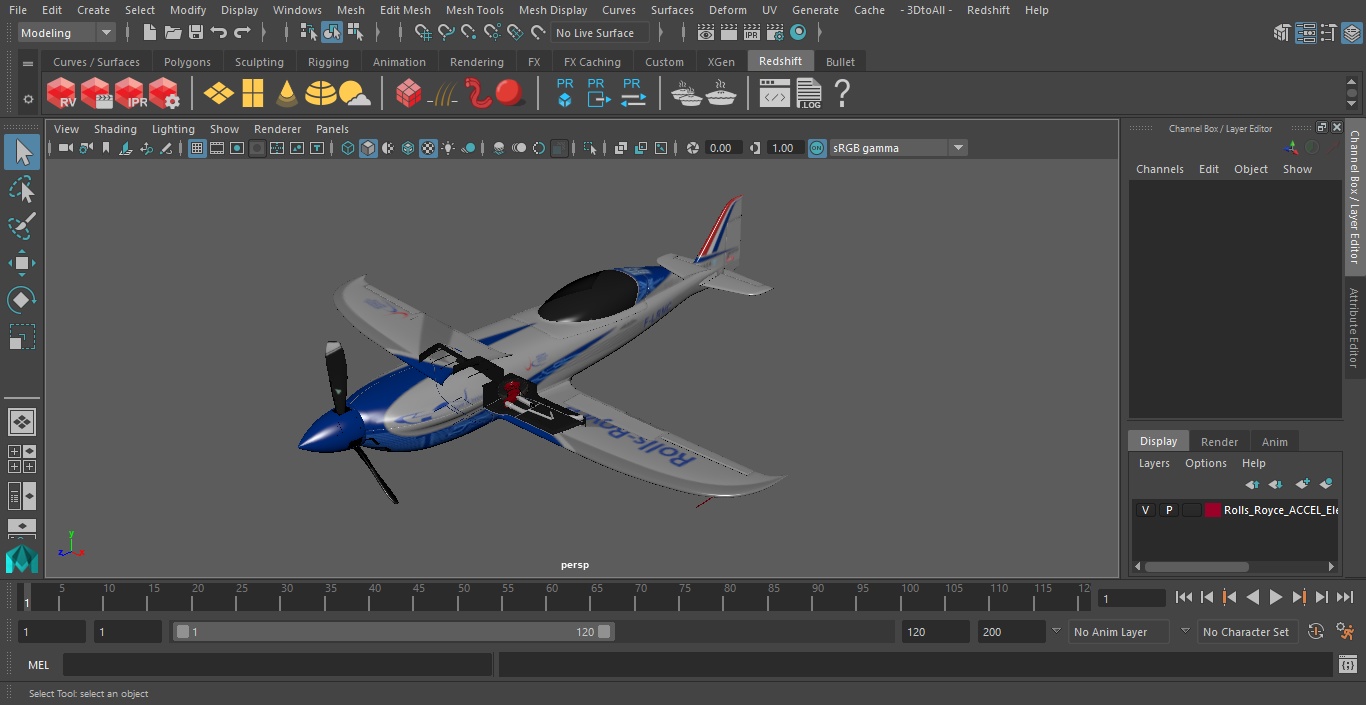1366x705 pixels.
Task: Click the save scene icon
Action: pos(196,33)
